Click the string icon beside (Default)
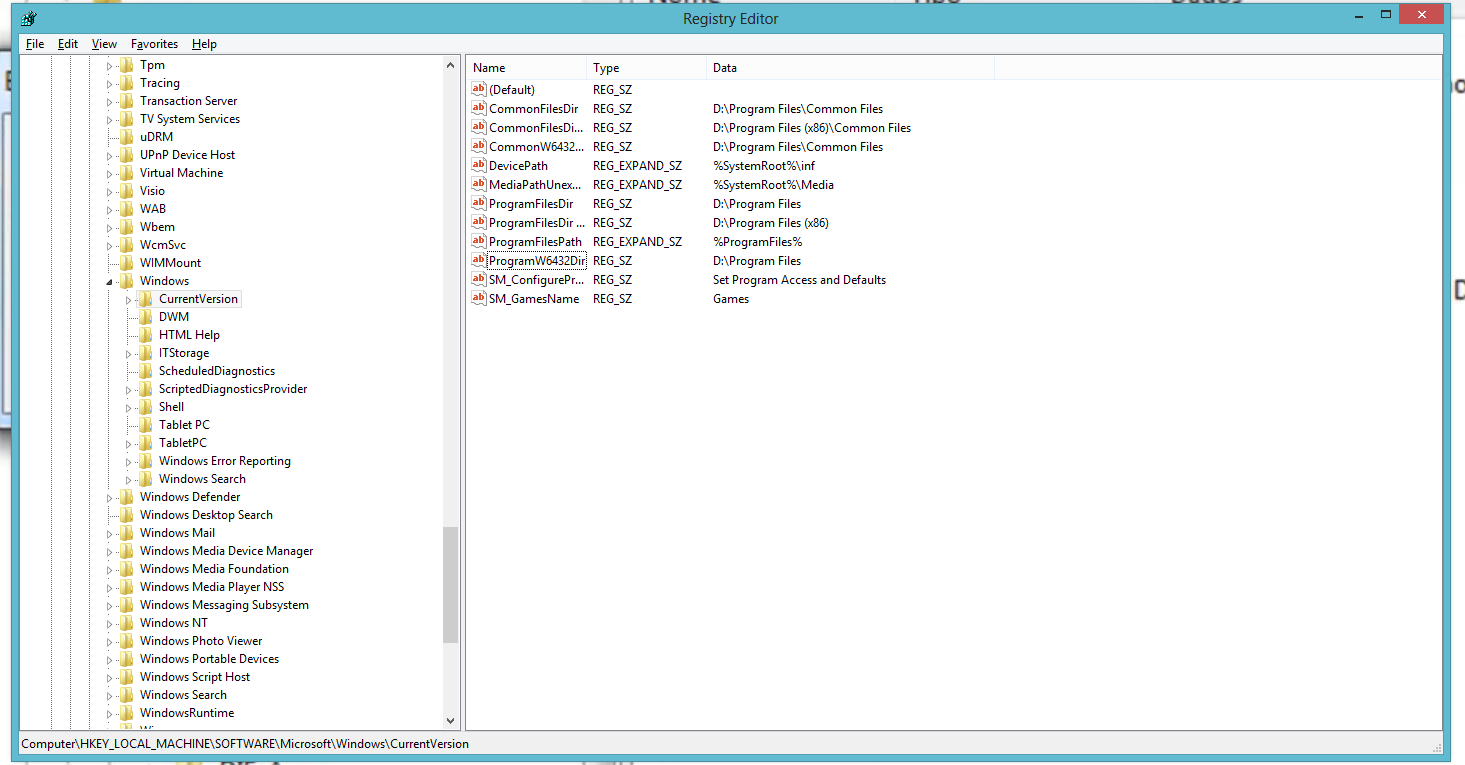Screen dimensions: 1465x765 click(x=478, y=89)
